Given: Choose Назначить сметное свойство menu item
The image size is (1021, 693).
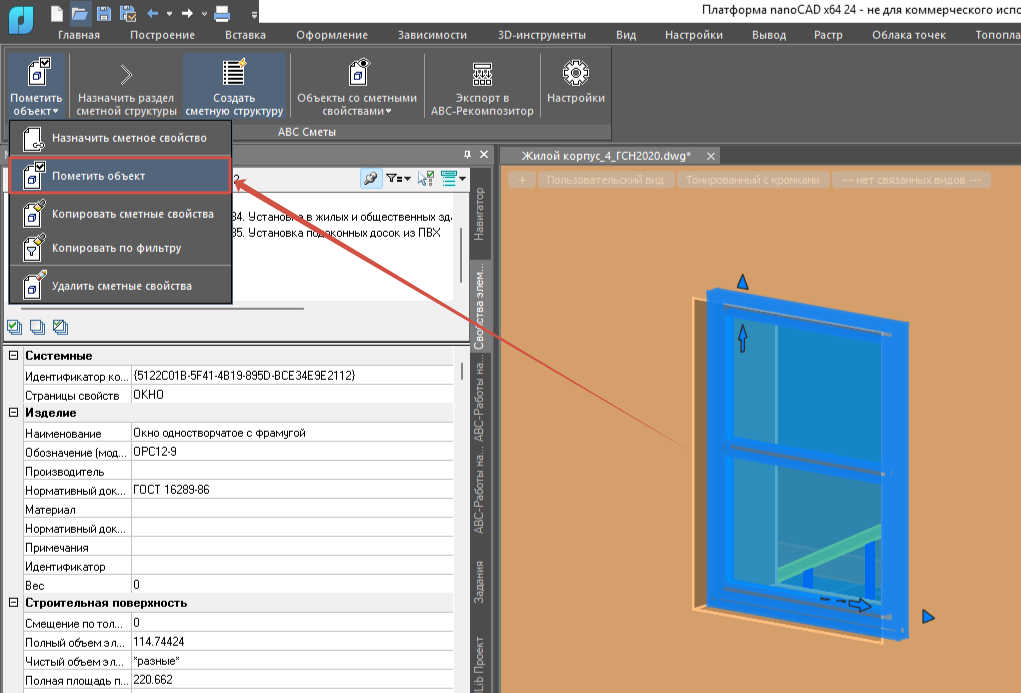Looking at the screenshot, I should [120, 138].
